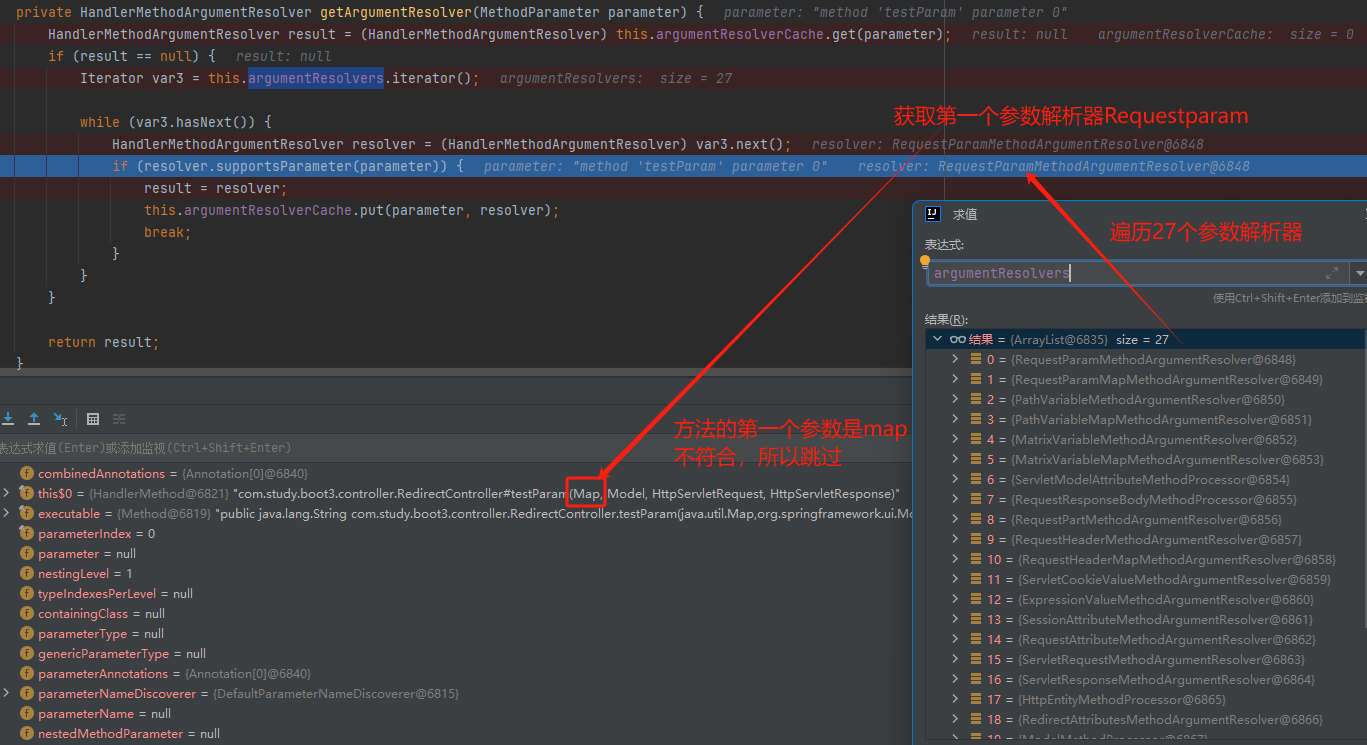Image resolution: width=1367 pixels, height=745 pixels.
Task: Click the expand-editor icon in expression field
Action: click(1332, 273)
